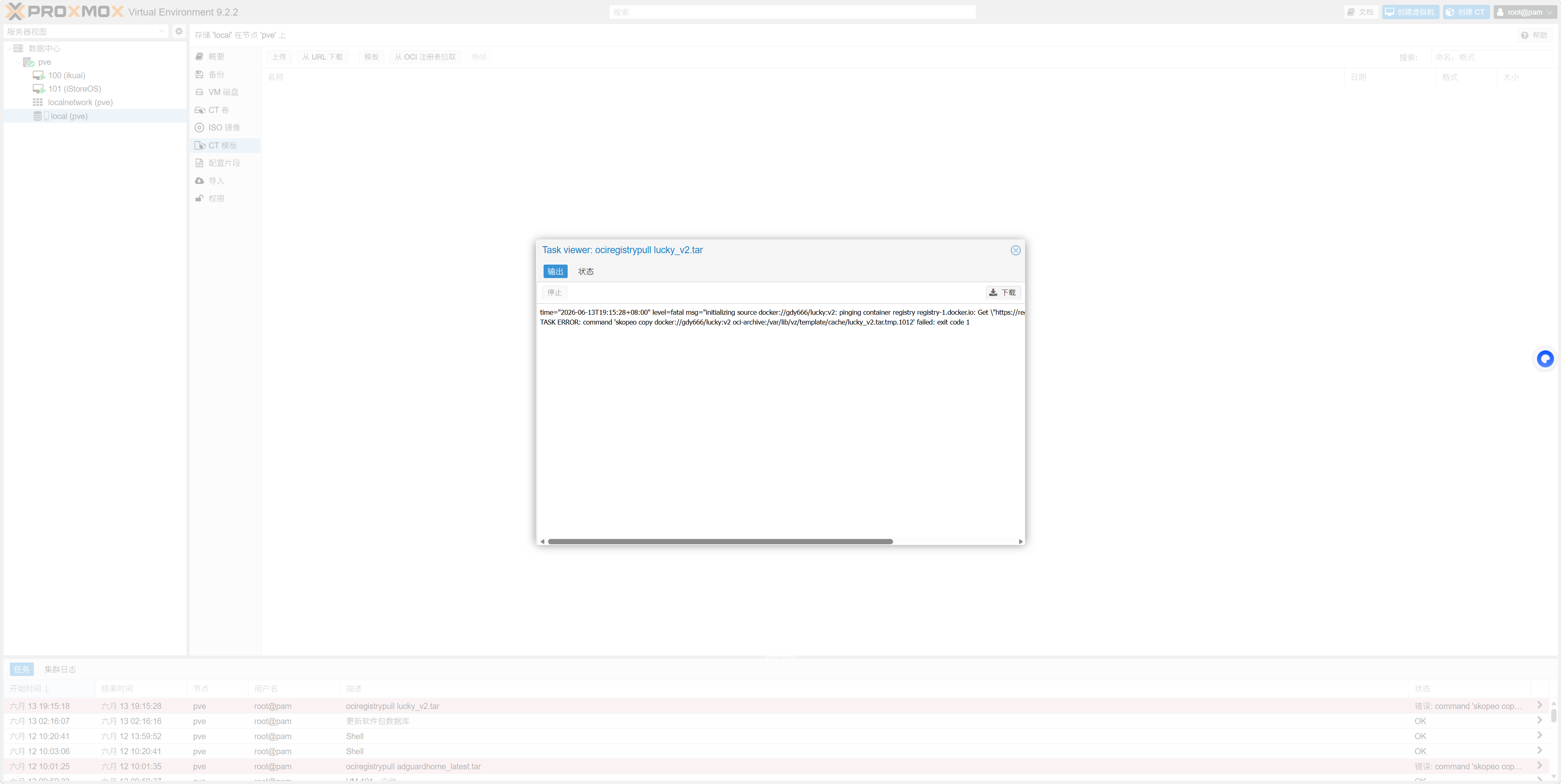
Task: Click the local storage database icon
Action: [38, 116]
